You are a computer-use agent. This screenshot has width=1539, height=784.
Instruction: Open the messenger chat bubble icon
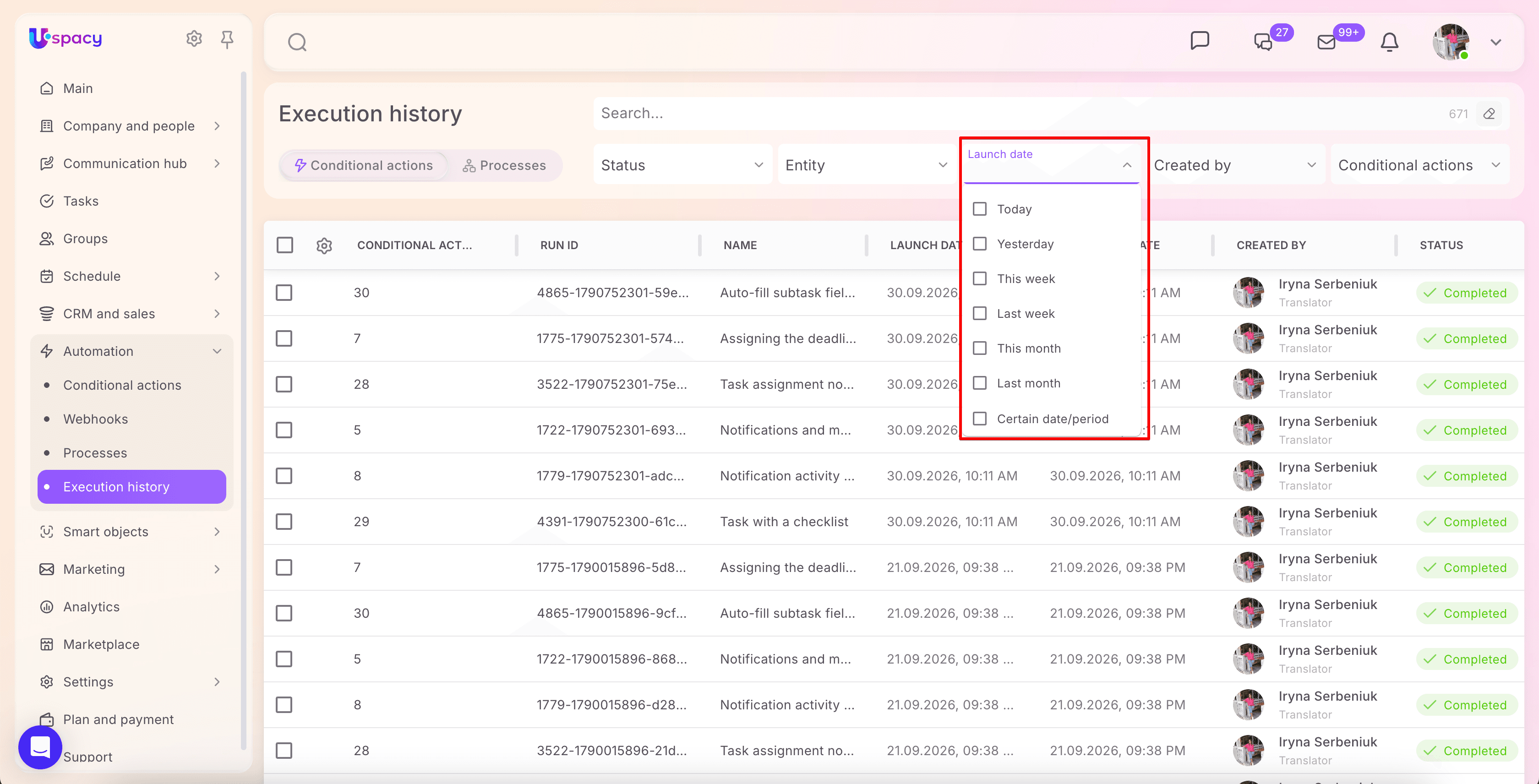[1200, 41]
